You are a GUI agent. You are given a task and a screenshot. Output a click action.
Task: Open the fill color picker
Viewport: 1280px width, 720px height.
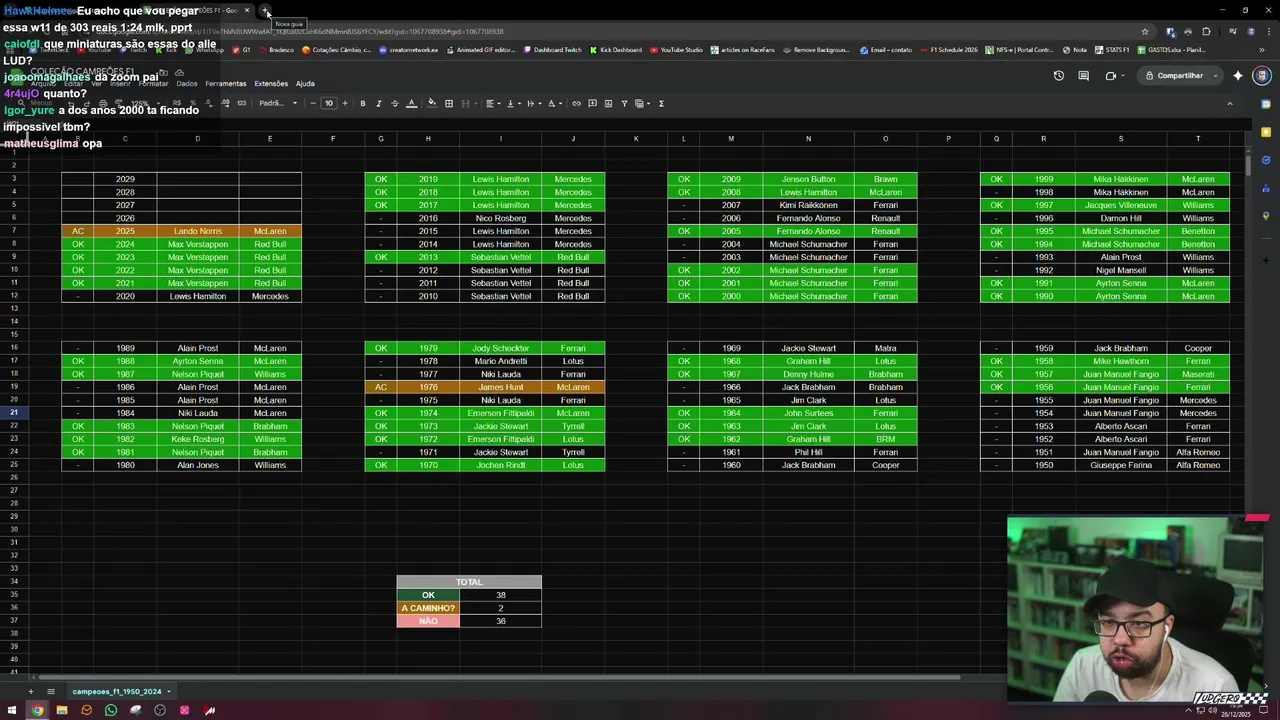(x=432, y=103)
